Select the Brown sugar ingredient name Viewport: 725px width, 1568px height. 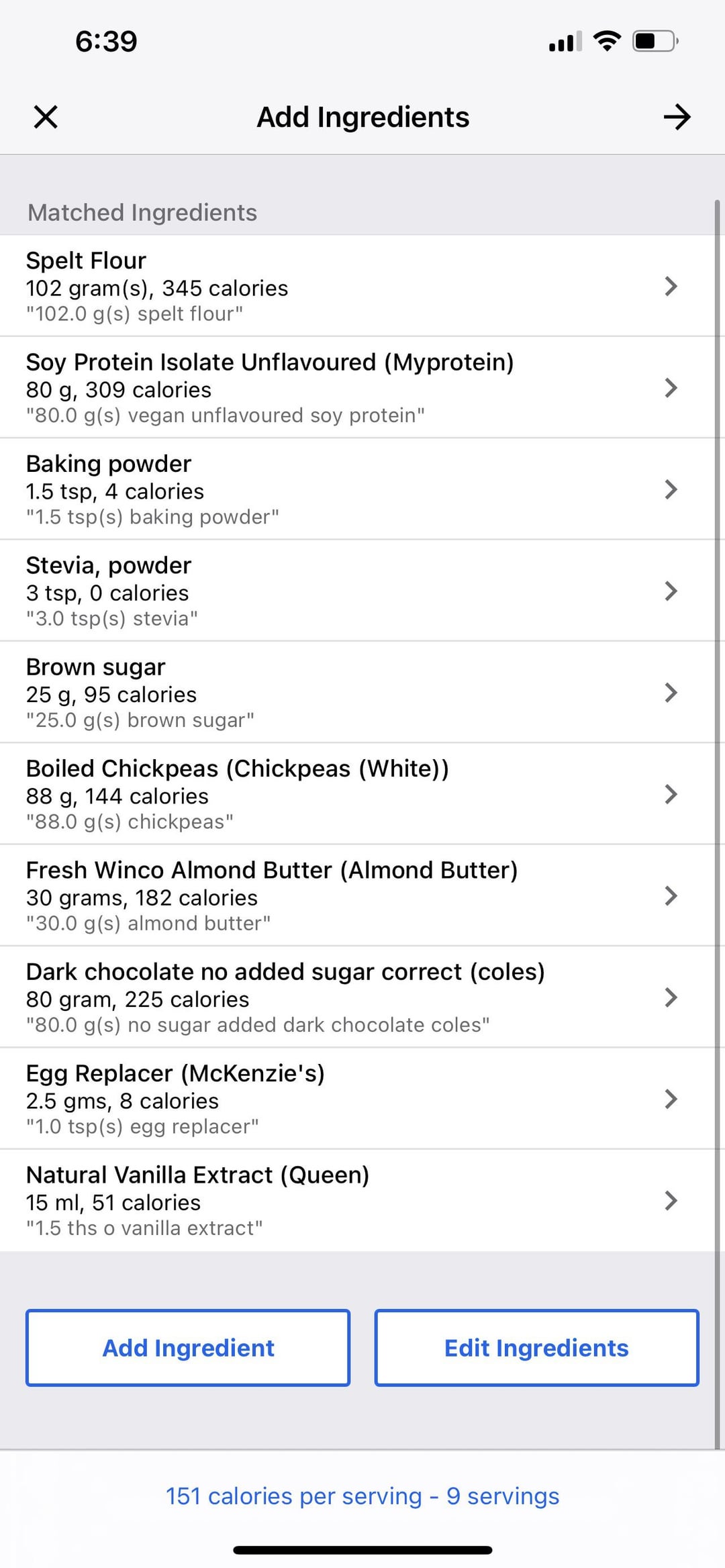point(95,667)
